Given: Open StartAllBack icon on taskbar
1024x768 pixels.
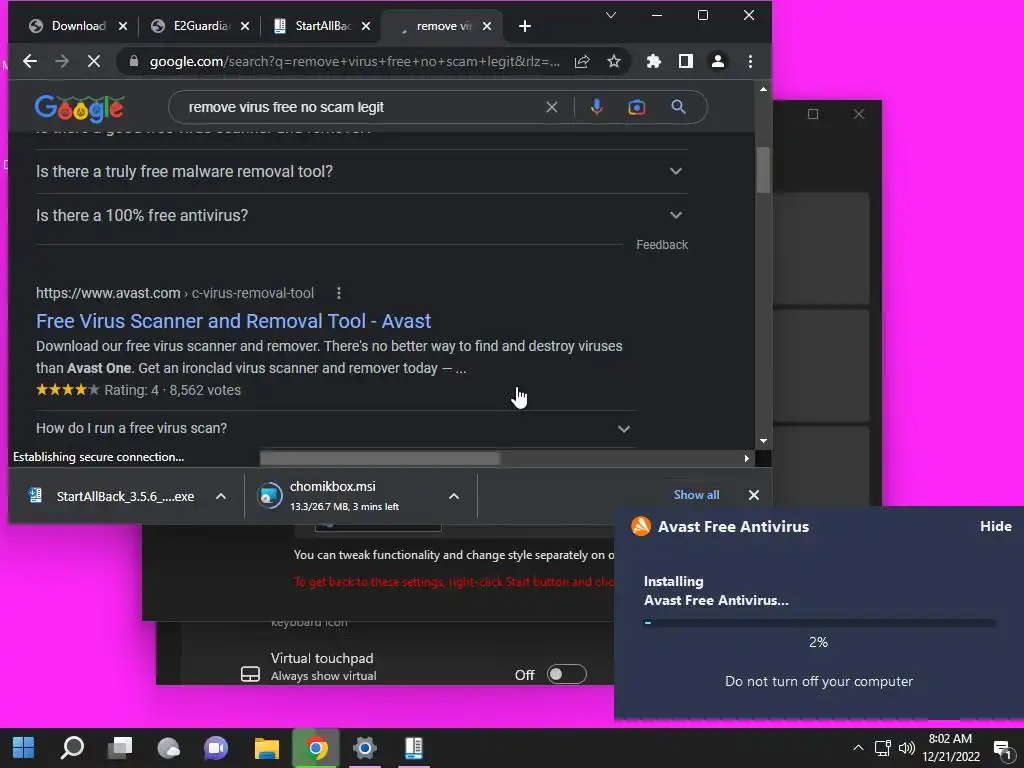Looking at the screenshot, I should 413,748.
